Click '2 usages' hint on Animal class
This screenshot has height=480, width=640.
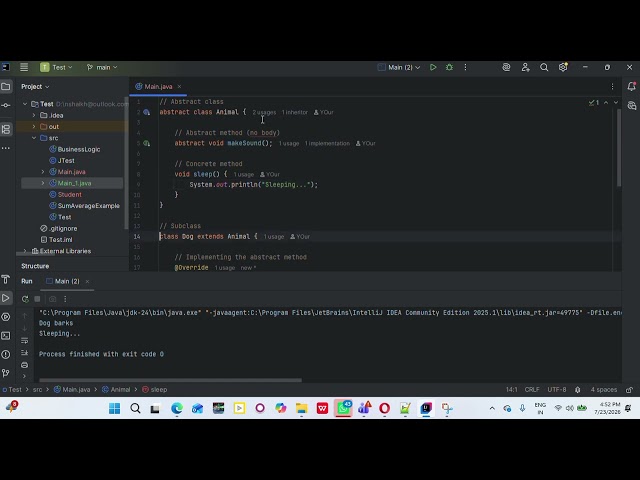click(264, 112)
